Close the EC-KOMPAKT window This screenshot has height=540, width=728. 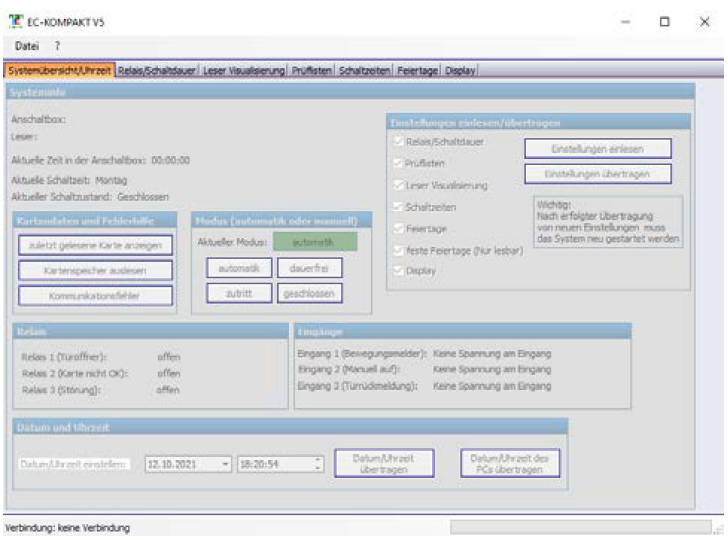pyautogui.click(x=705, y=21)
